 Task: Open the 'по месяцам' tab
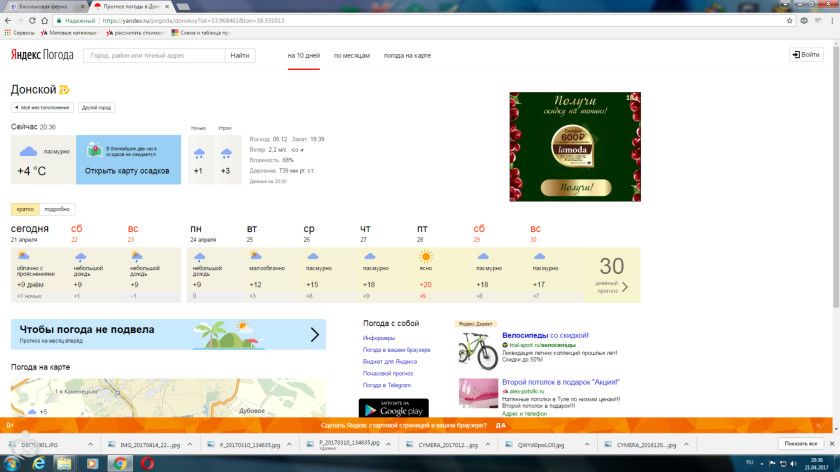tap(352, 56)
